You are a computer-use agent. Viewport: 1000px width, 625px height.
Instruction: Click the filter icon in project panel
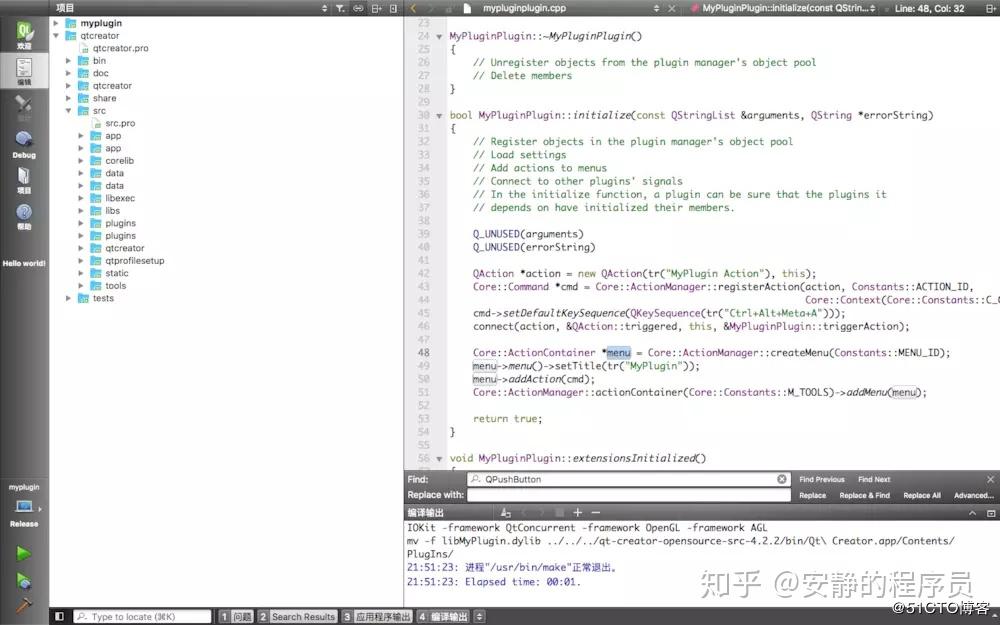(340, 8)
